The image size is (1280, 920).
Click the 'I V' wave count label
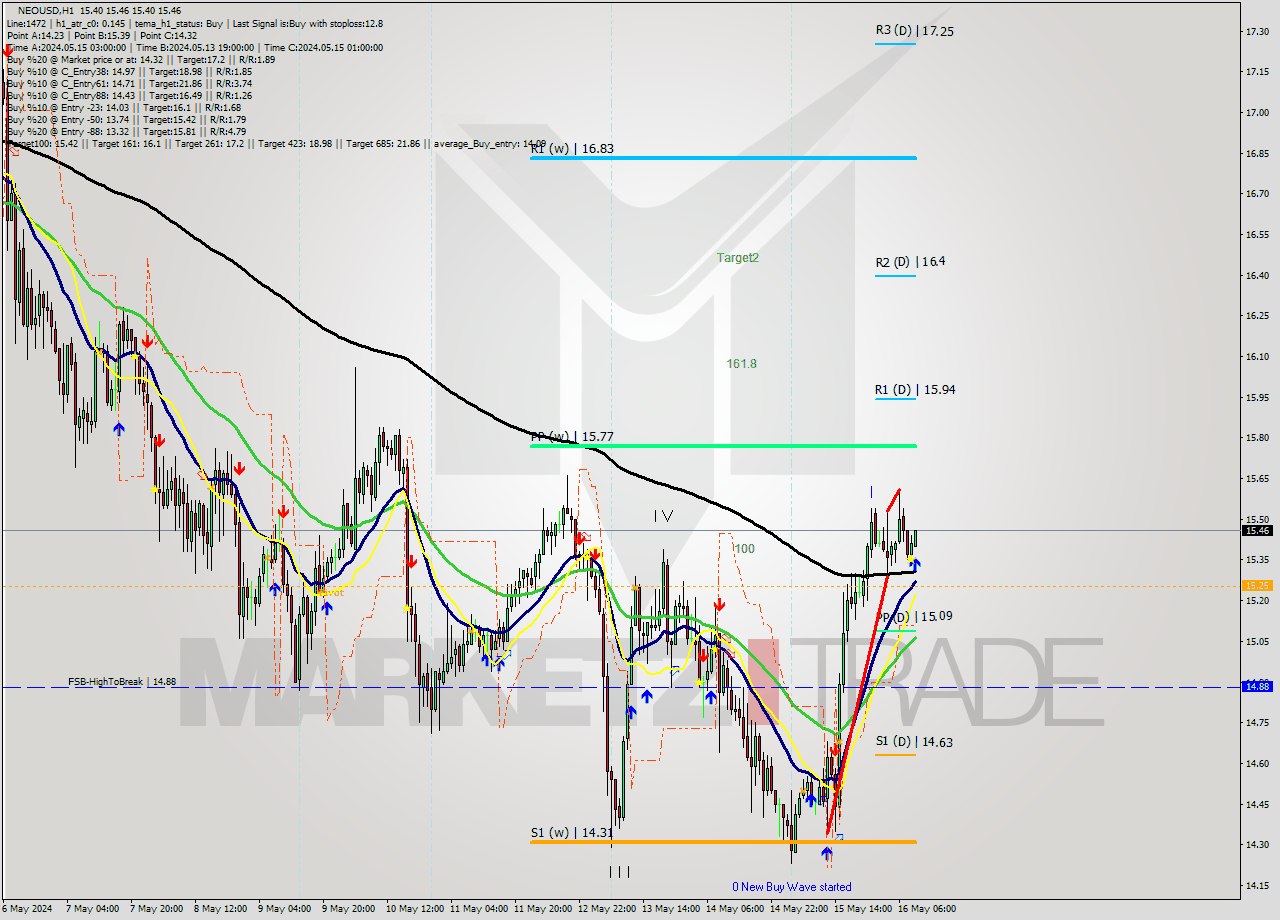click(x=663, y=516)
